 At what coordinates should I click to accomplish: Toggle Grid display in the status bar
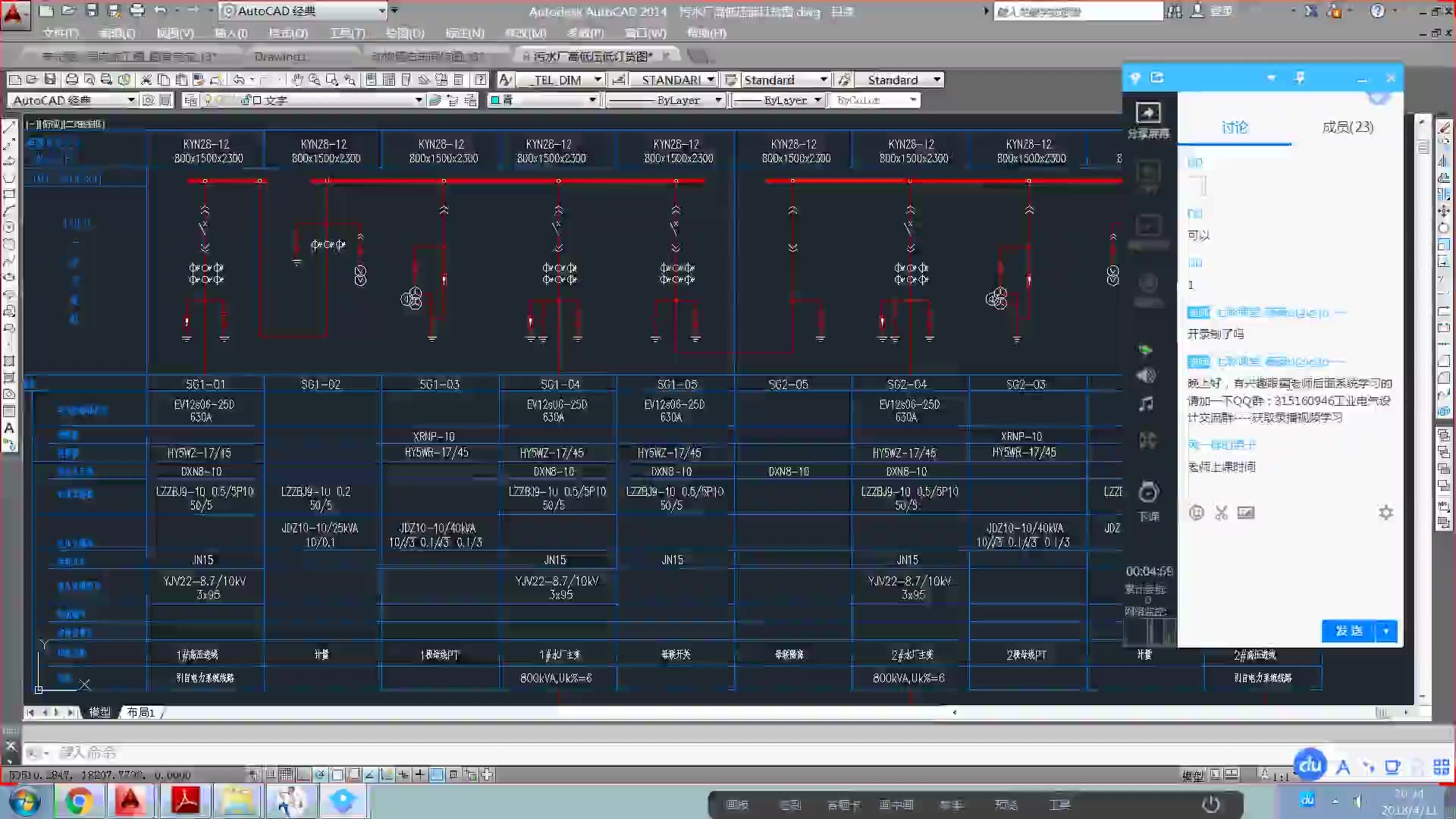pyautogui.click(x=286, y=774)
